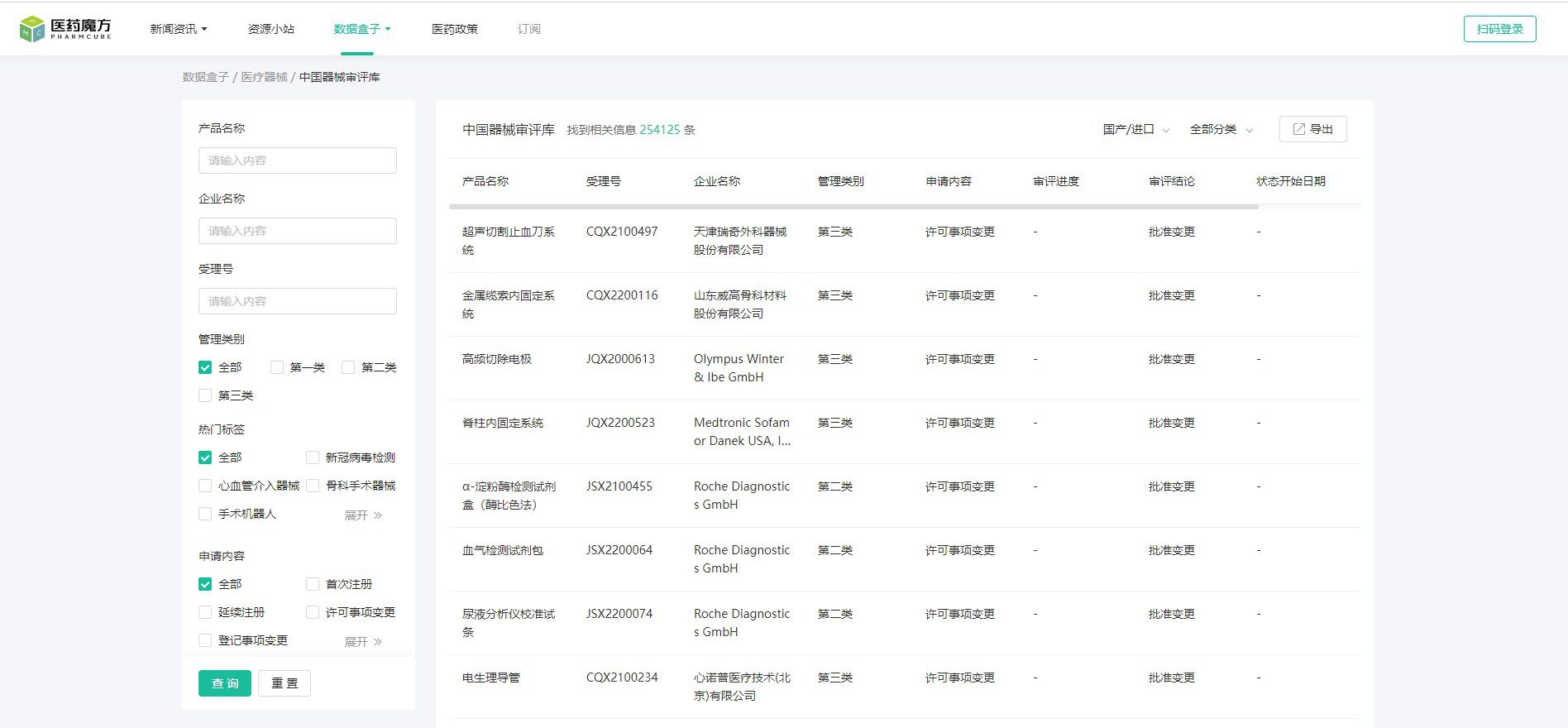The height and width of the screenshot is (728, 1568).
Task: Click the 受理号 column header
Action: click(604, 181)
